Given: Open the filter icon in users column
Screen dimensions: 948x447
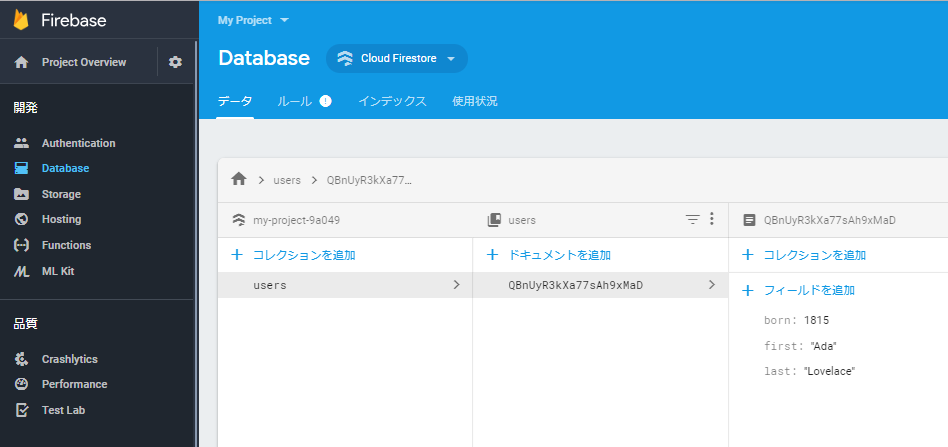Looking at the screenshot, I should click(x=693, y=219).
